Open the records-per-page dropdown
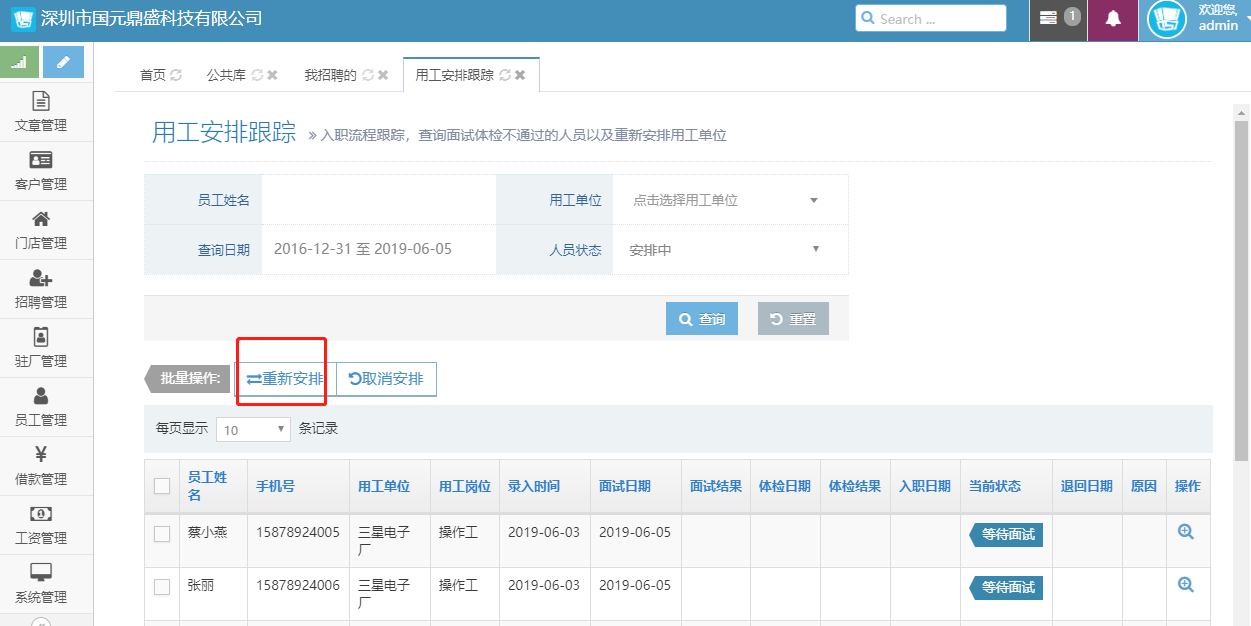 click(x=253, y=430)
